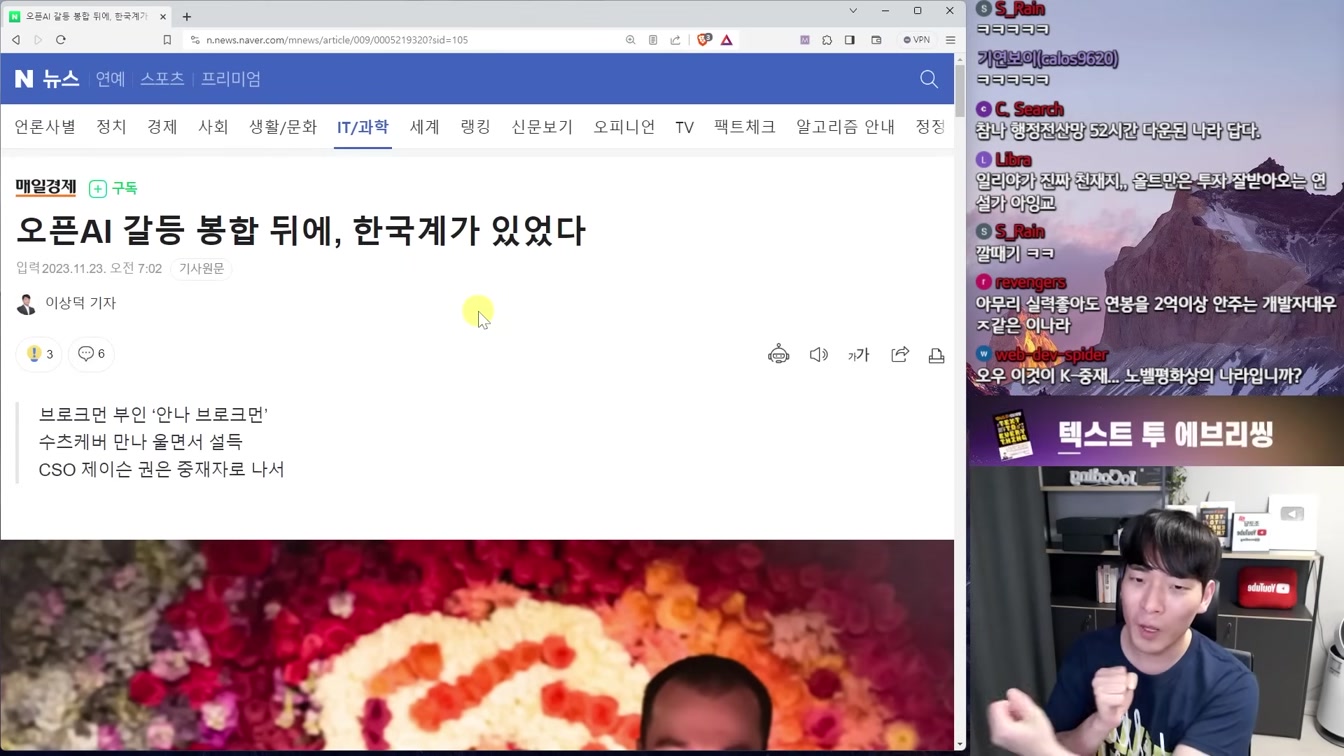Click the news search magnifier icon
The height and width of the screenshot is (756, 1344).
[x=929, y=79]
